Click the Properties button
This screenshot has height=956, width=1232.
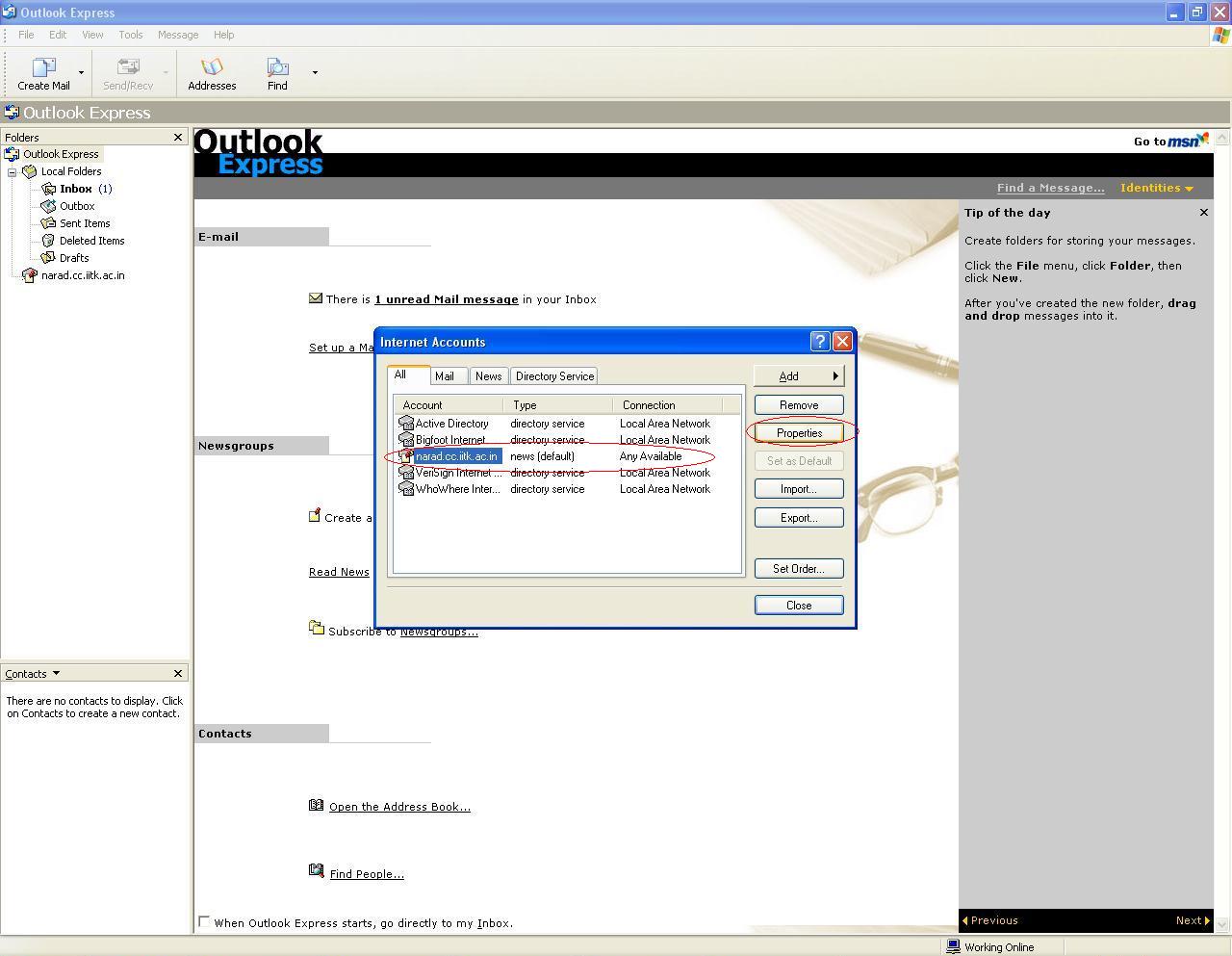(799, 433)
